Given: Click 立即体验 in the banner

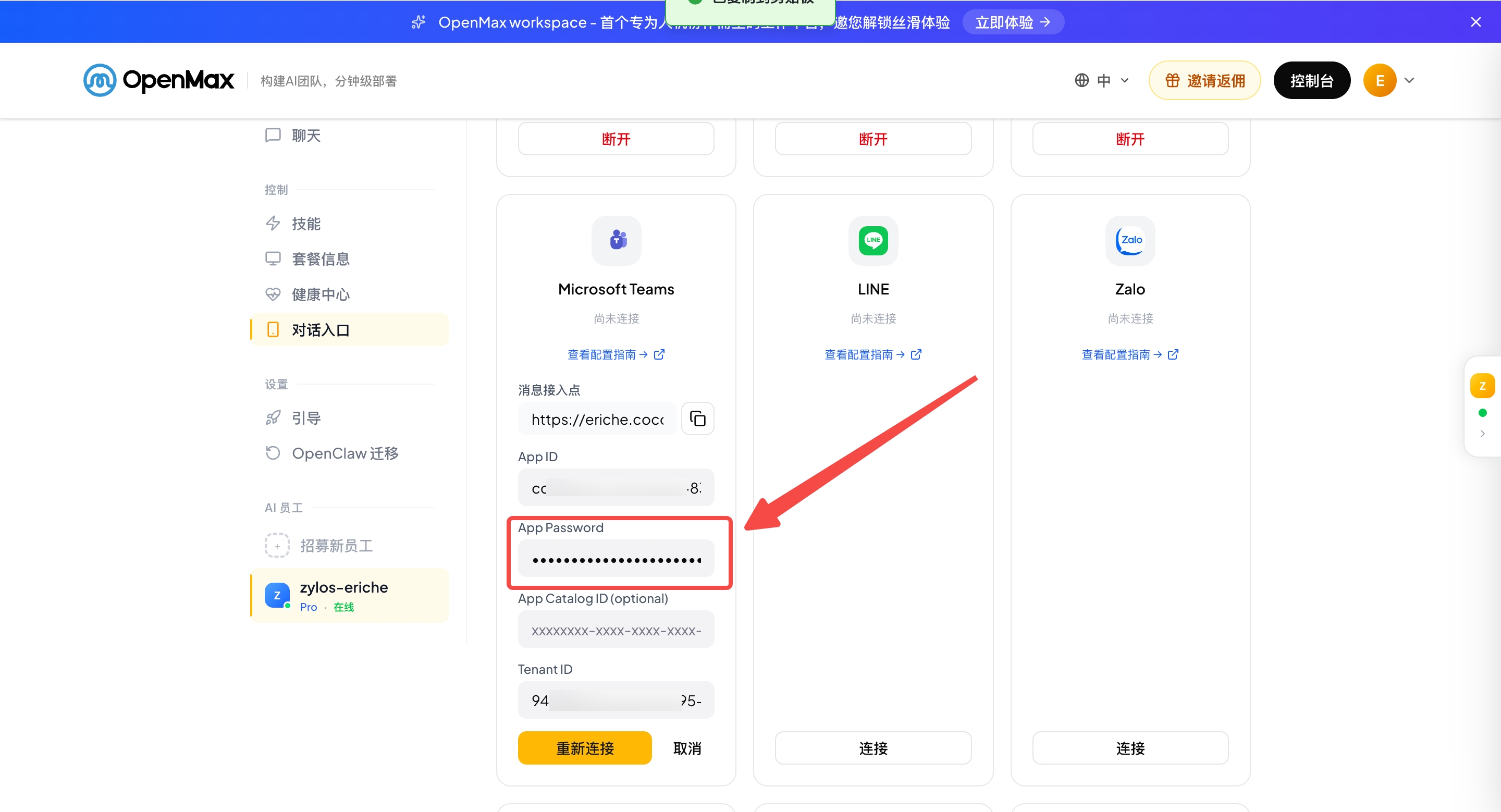Looking at the screenshot, I should [1013, 22].
